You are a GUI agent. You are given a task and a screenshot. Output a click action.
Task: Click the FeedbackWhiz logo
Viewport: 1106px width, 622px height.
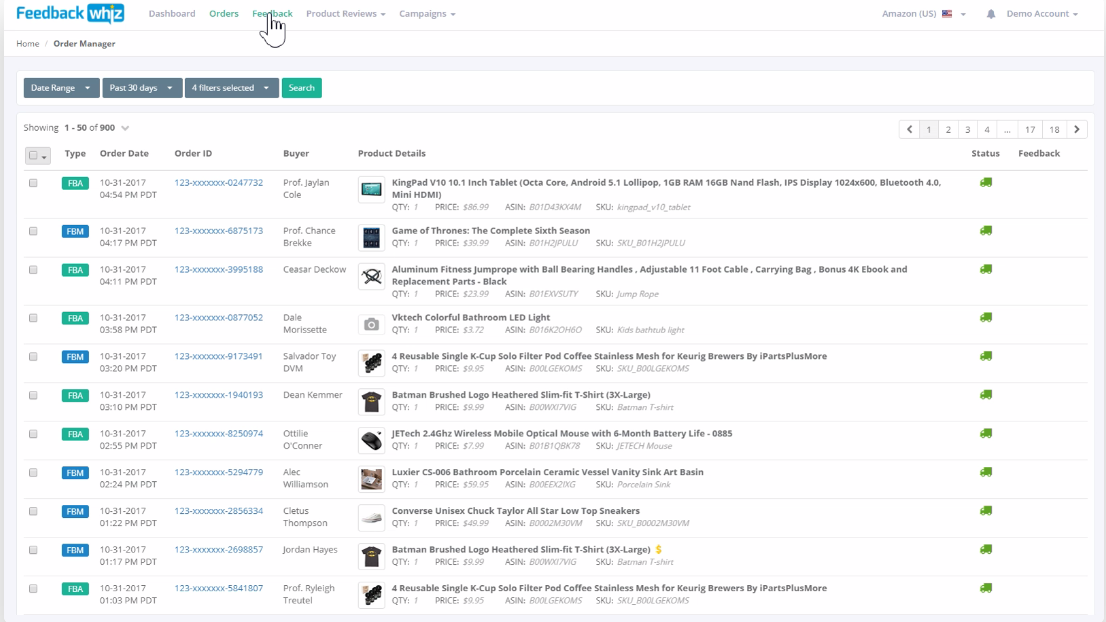[x=70, y=13]
